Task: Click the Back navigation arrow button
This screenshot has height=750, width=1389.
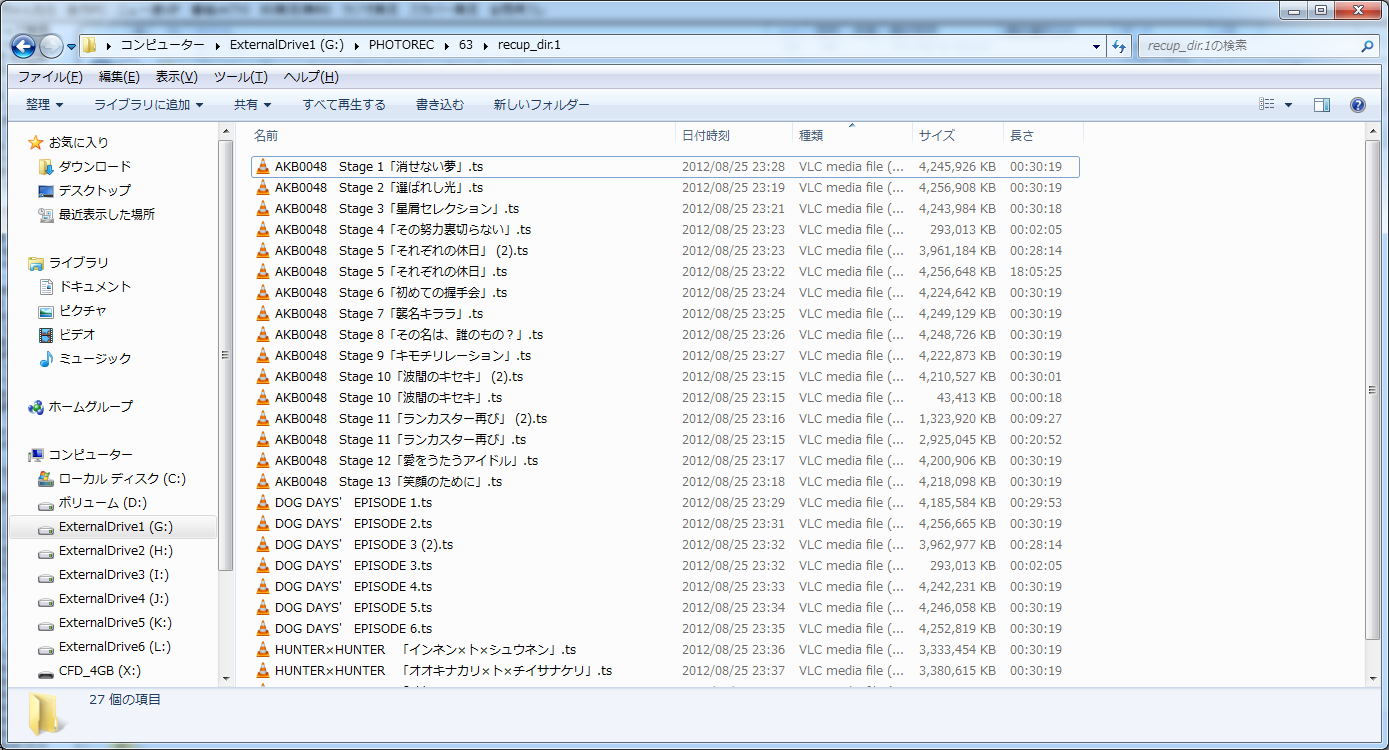Action: (x=24, y=46)
